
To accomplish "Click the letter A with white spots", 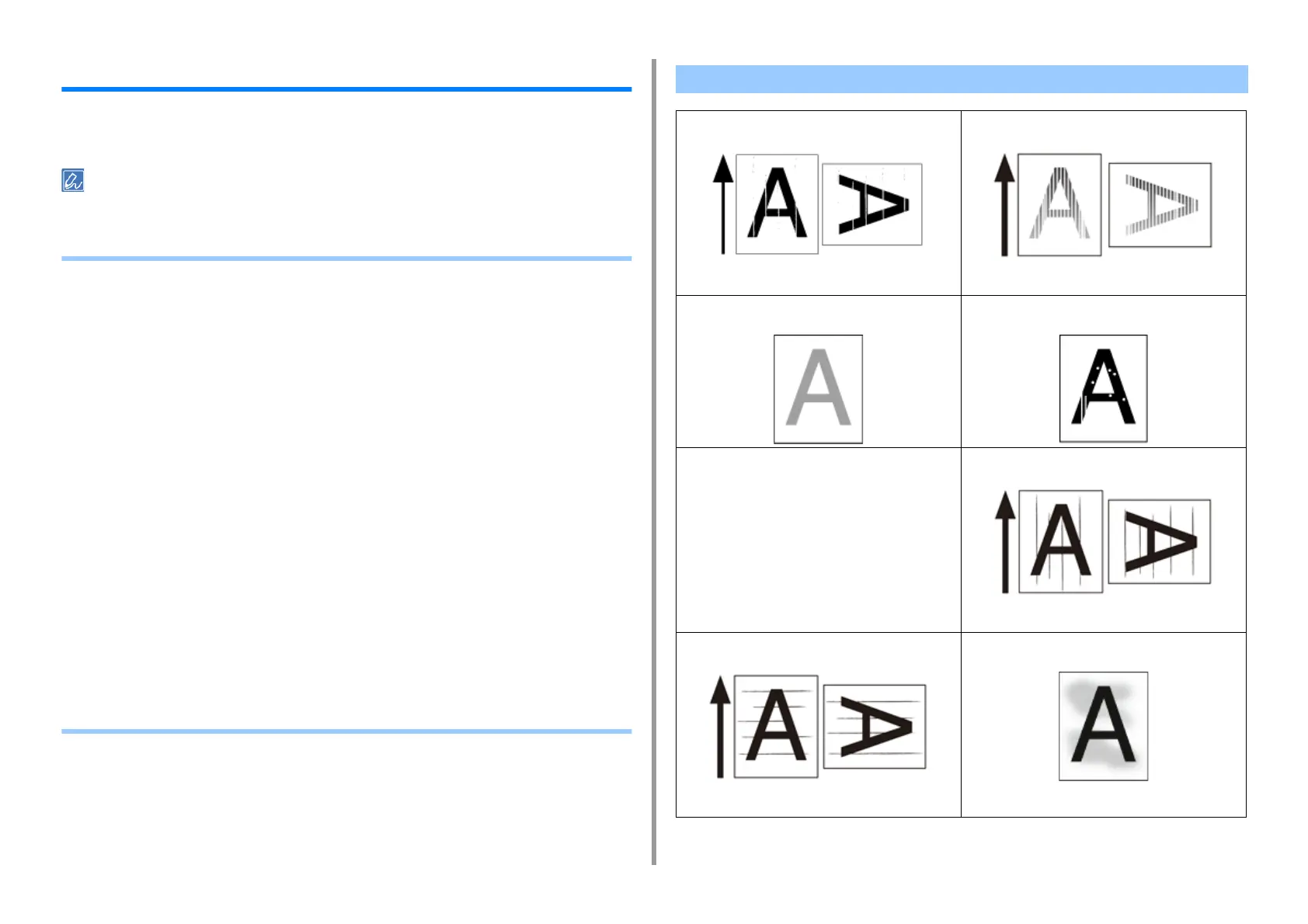I will pyautogui.click(x=1103, y=388).
